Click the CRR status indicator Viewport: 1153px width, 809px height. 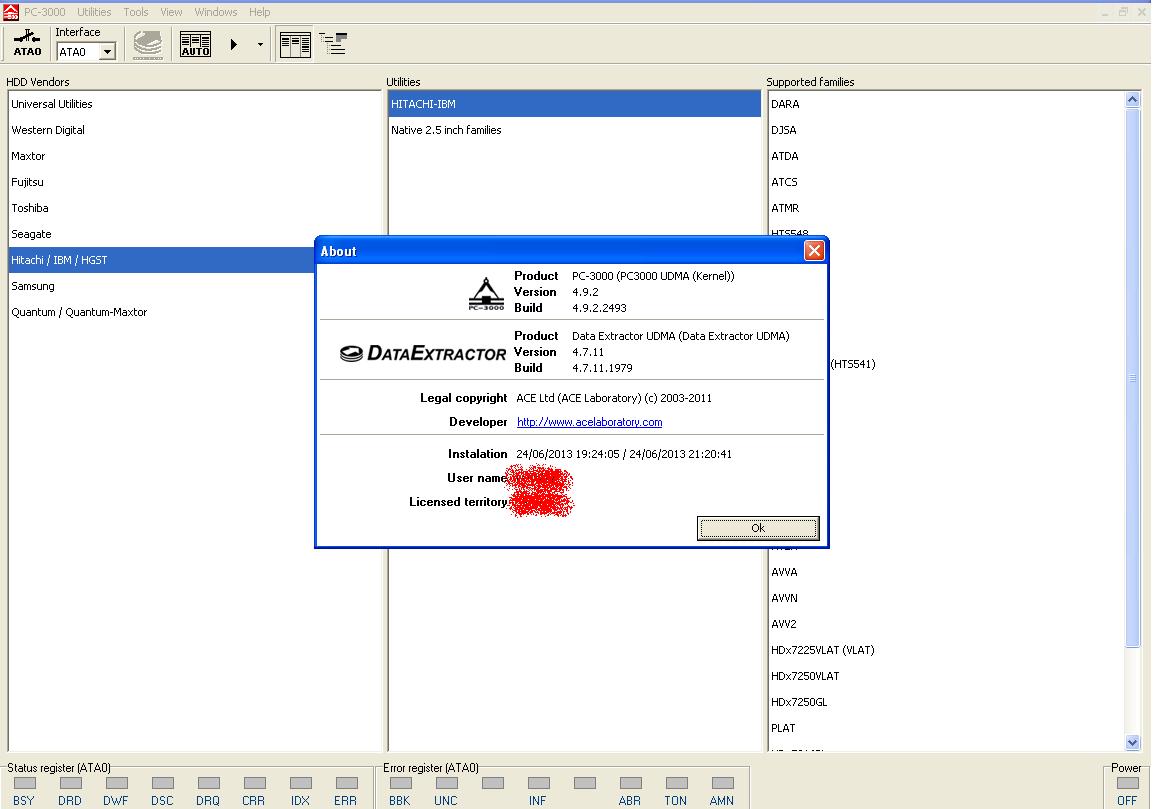click(254, 783)
